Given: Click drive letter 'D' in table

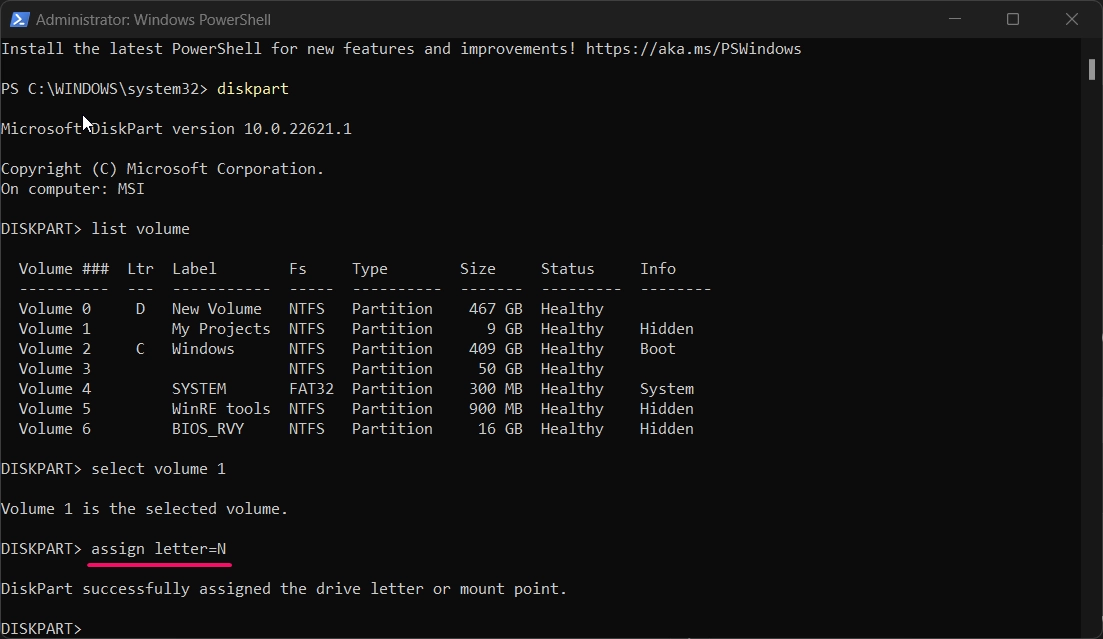Looking at the screenshot, I should coord(140,309).
